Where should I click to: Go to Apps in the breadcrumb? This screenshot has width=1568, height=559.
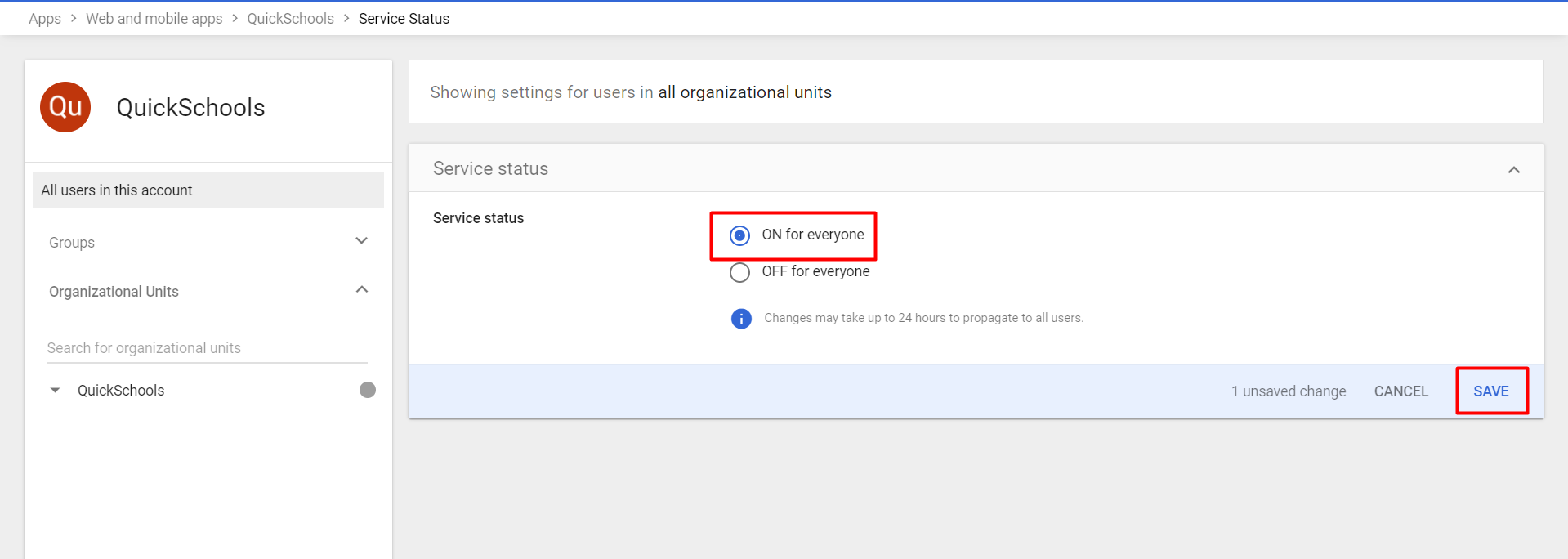click(x=45, y=18)
